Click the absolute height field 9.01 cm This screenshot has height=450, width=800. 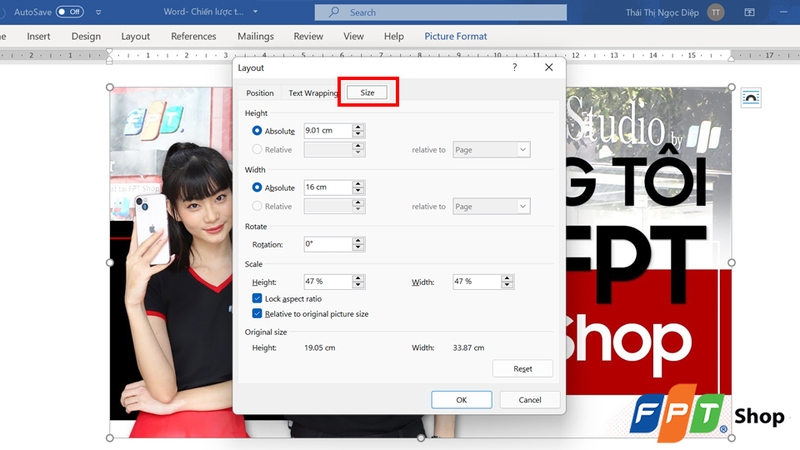click(x=328, y=131)
